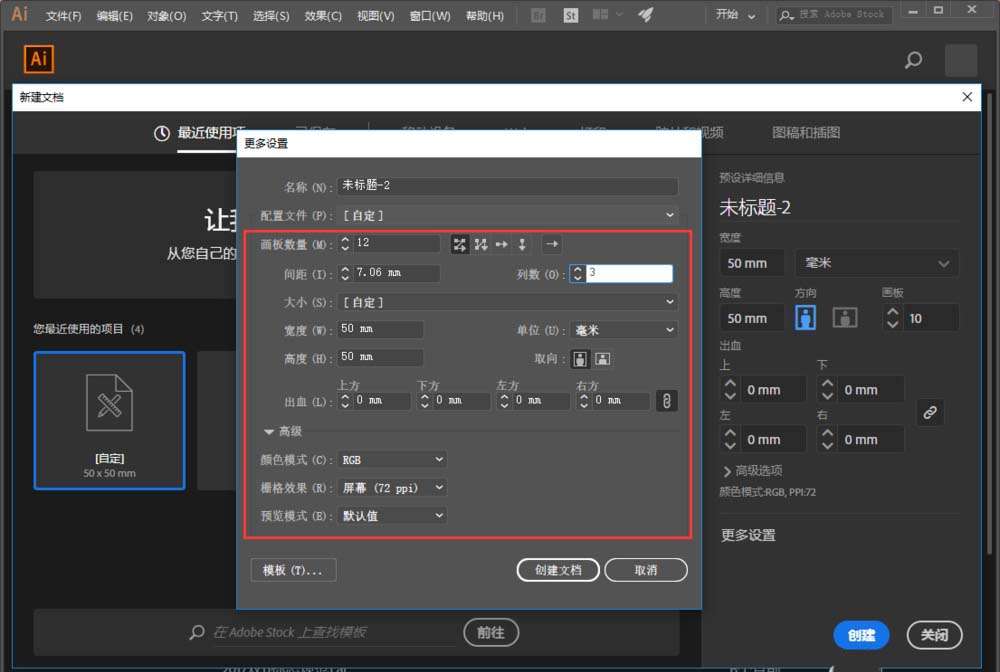Image resolution: width=1000 pixels, height=672 pixels.
Task: Open the 大小 size dropdown
Action: [x=508, y=302]
